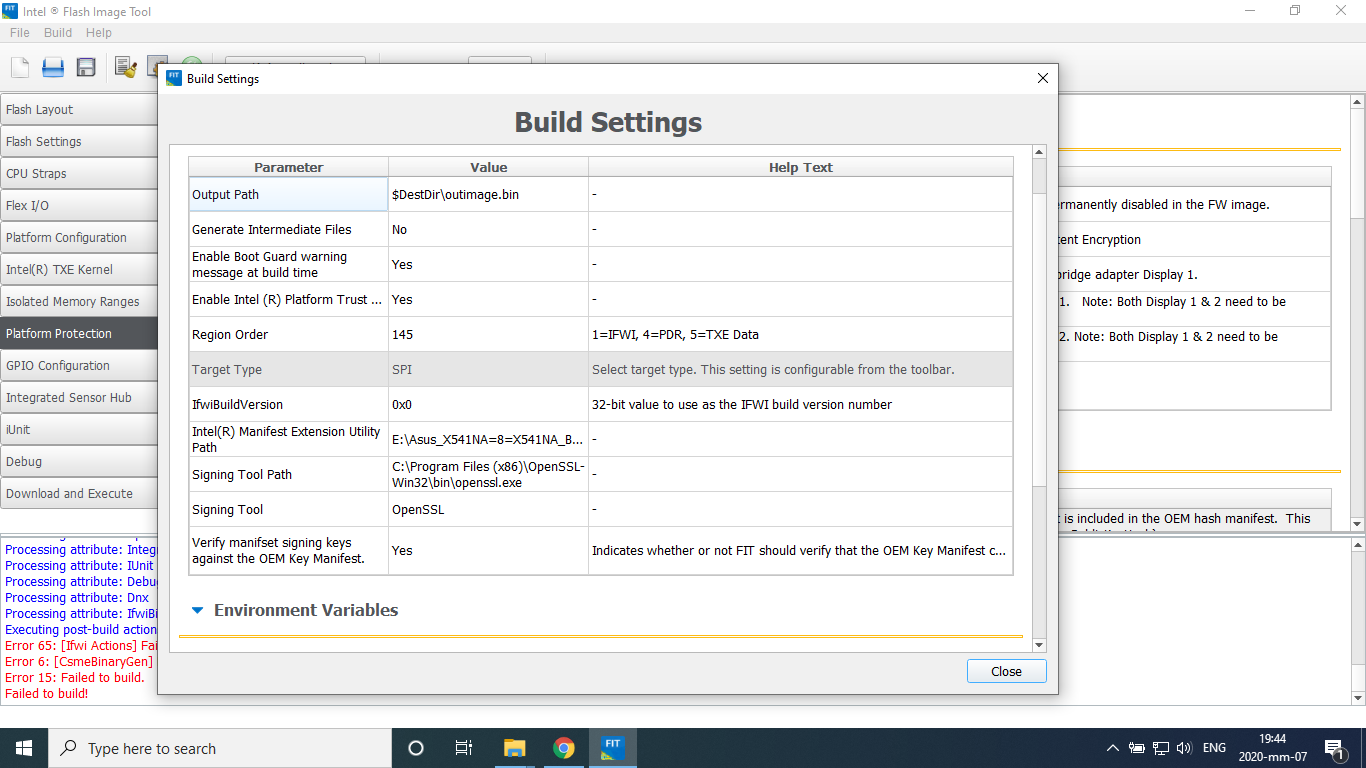Viewport: 1366px width, 768px height.
Task: Select the Platform Protection tab
Action: pos(79,333)
